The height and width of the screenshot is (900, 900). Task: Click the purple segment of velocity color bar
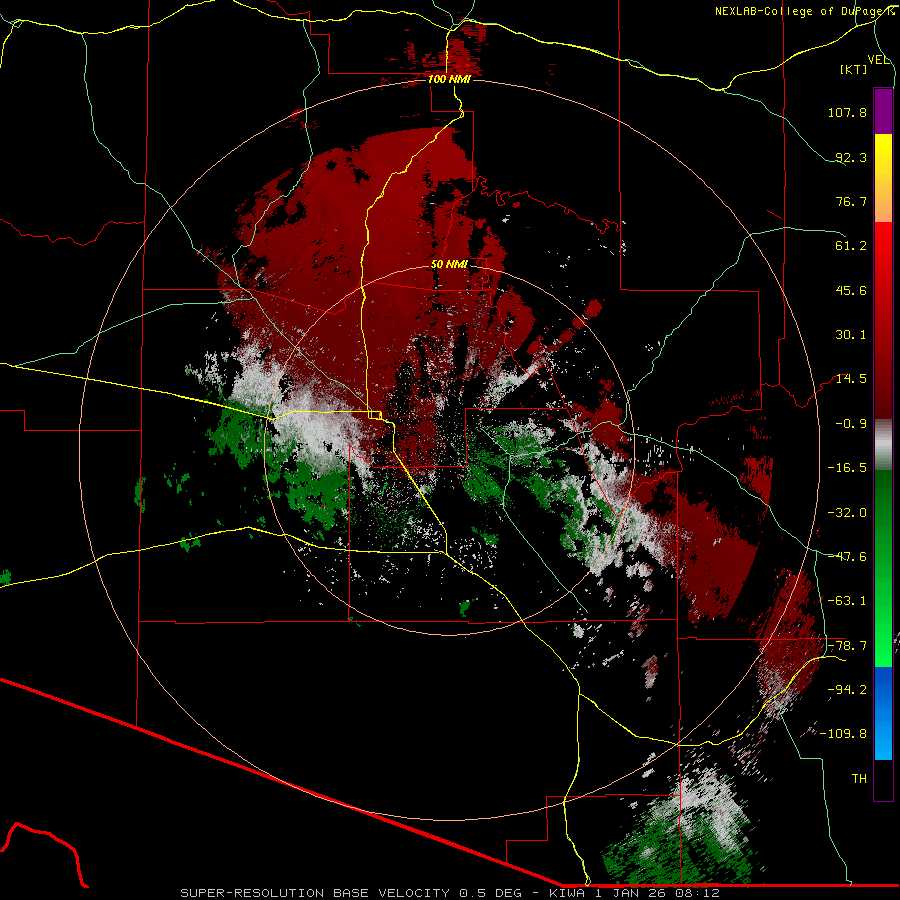[x=883, y=111]
